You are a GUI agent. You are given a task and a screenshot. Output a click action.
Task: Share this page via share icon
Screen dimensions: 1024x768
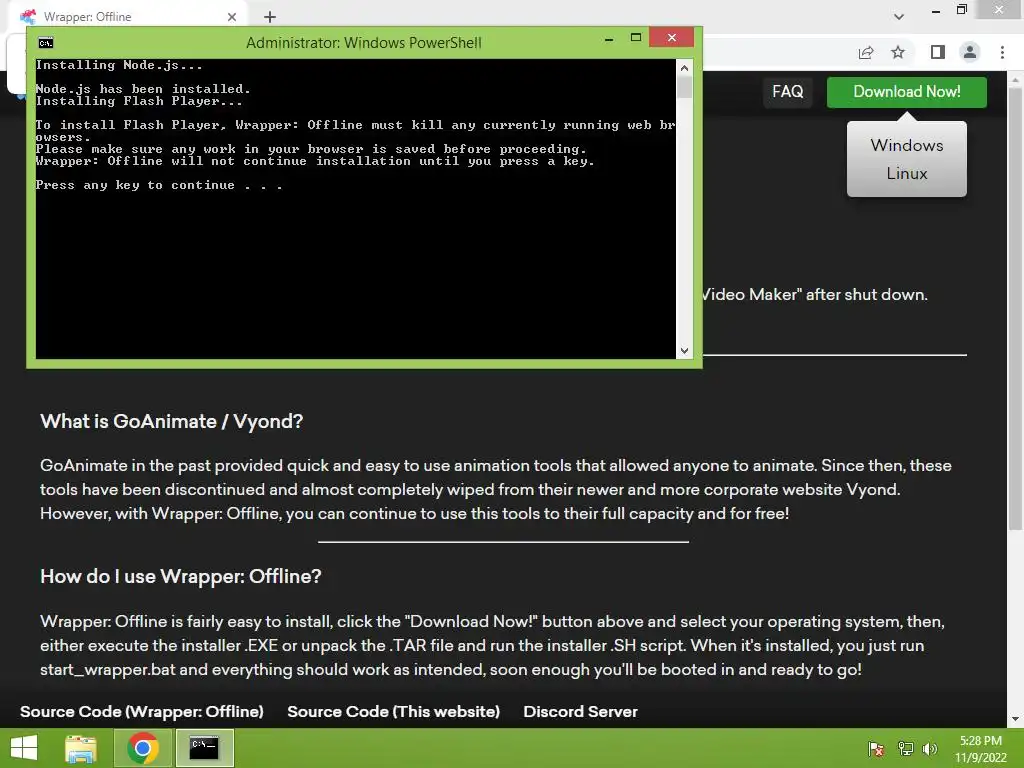pos(866,53)
